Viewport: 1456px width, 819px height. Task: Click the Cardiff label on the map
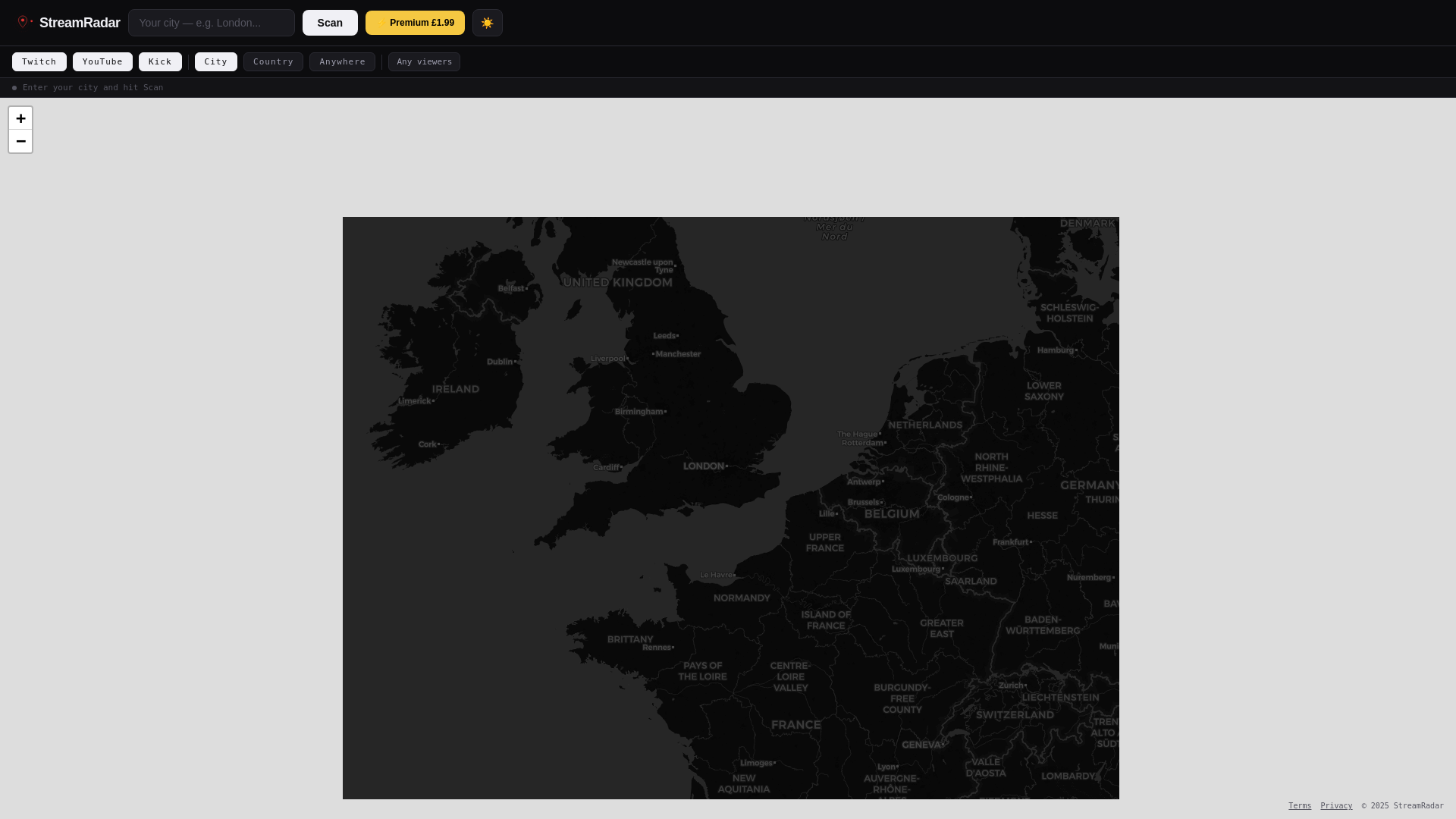[x=606, y=467]
